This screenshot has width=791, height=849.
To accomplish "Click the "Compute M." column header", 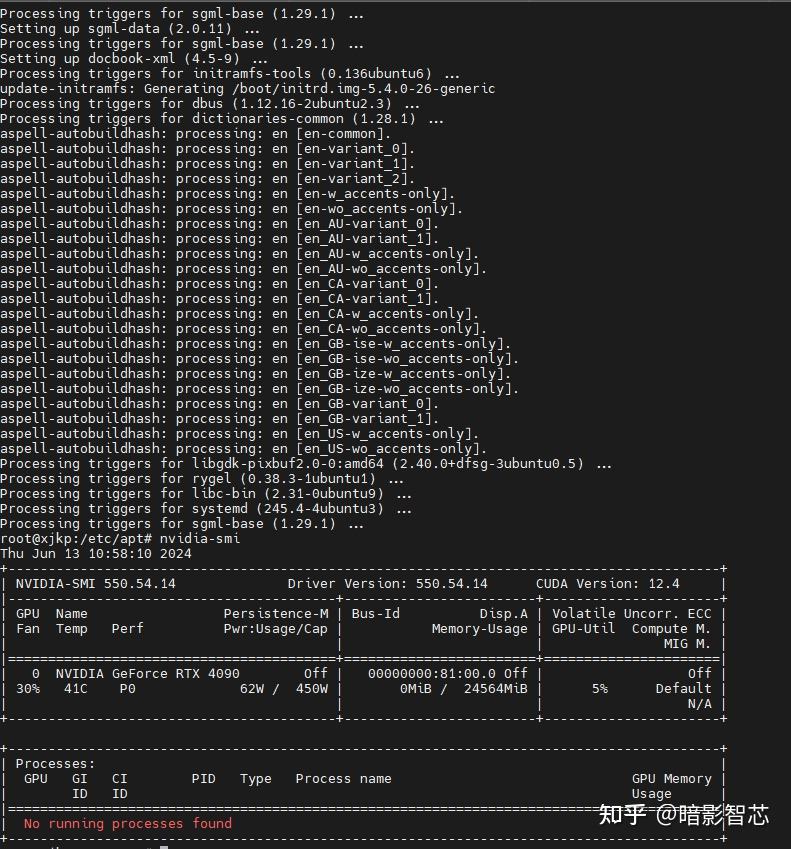I will tap(671, 629).
